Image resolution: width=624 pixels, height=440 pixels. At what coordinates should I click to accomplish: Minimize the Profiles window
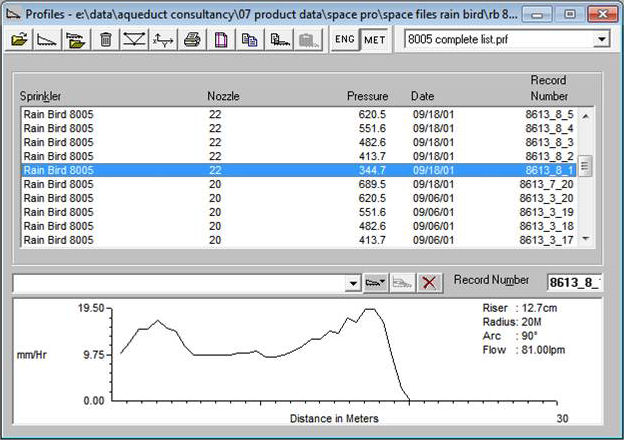pyautogui.click(x=537, y=15)
